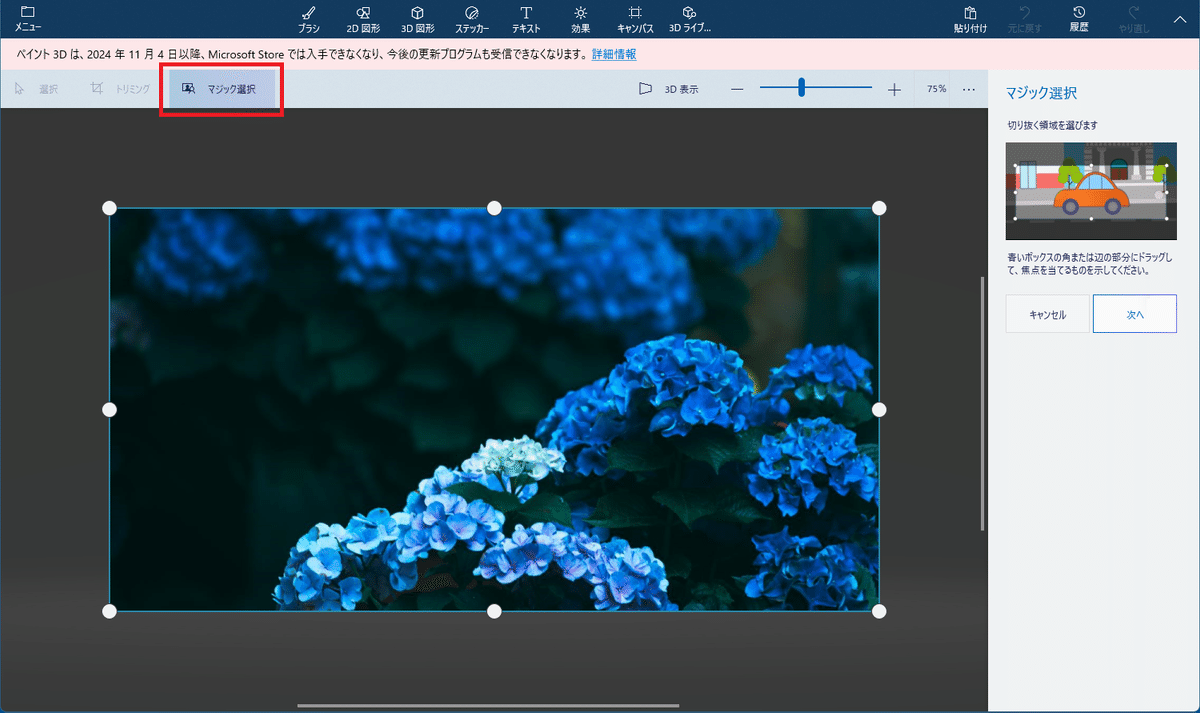This screenshot has width=1200, height=713.
Task: Zoom in with the plus button
Action: coord(894,89)
